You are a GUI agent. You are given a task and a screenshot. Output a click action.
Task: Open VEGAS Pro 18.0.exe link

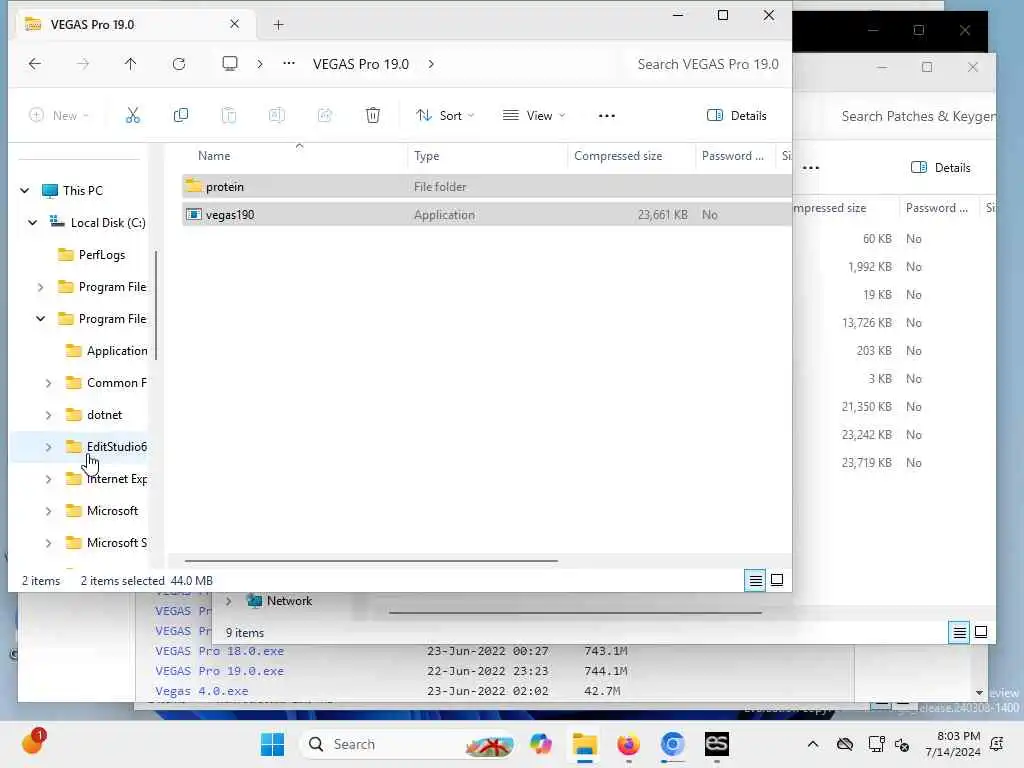pos(219,651)
